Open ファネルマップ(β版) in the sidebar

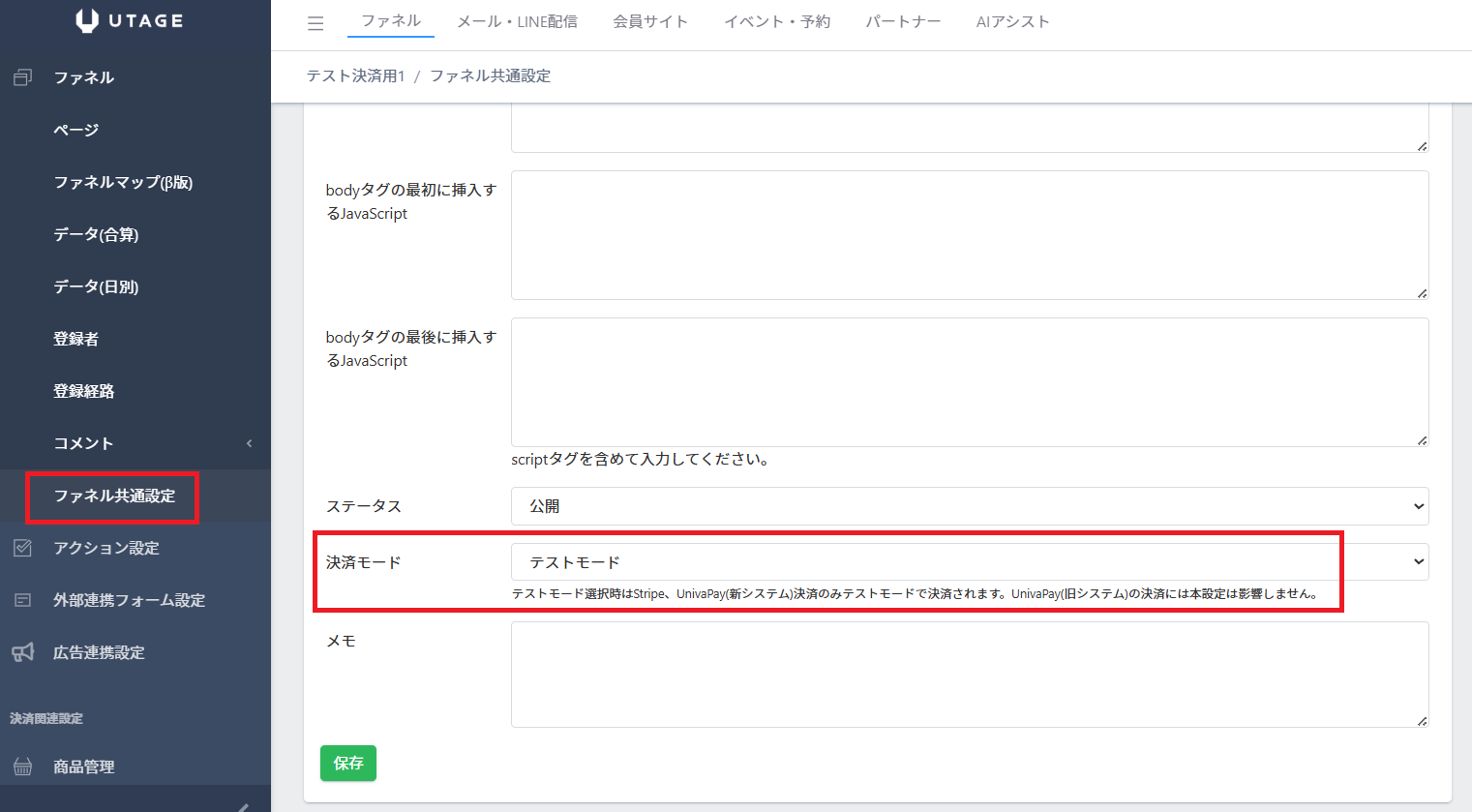click(123, 182)
